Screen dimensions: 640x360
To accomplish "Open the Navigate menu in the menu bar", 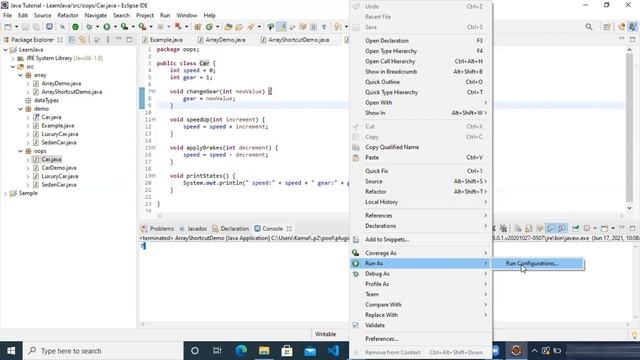I will point(96,15).
